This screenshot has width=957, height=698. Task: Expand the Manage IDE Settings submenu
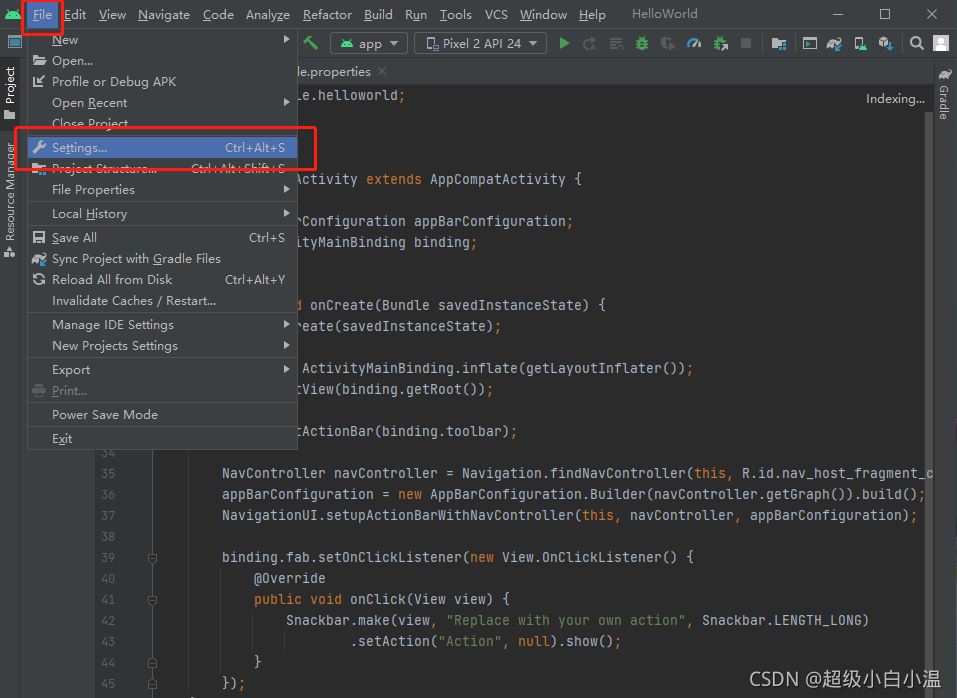click(162, 325)
